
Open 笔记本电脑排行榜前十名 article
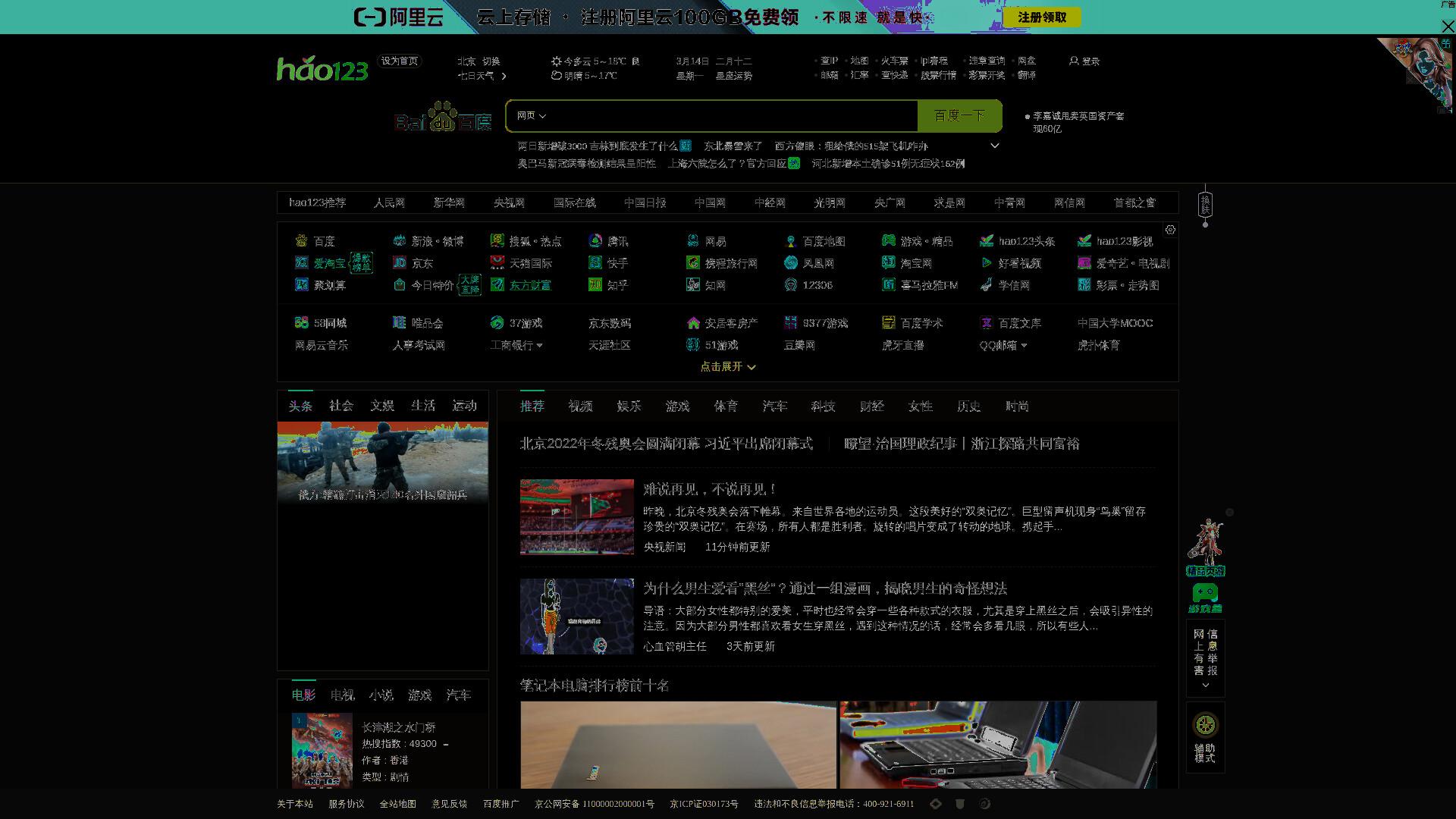coord(595,685)
